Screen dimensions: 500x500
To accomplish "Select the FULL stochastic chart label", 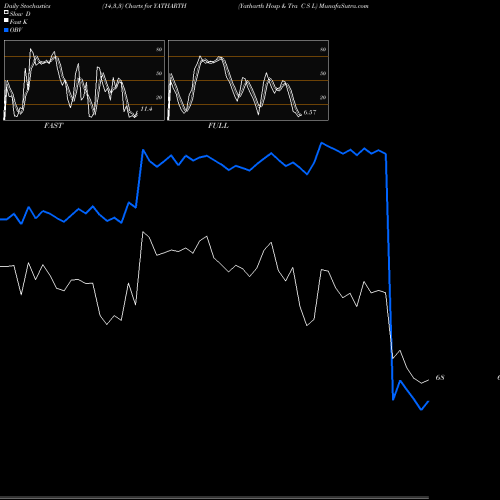I will (218, 126).
